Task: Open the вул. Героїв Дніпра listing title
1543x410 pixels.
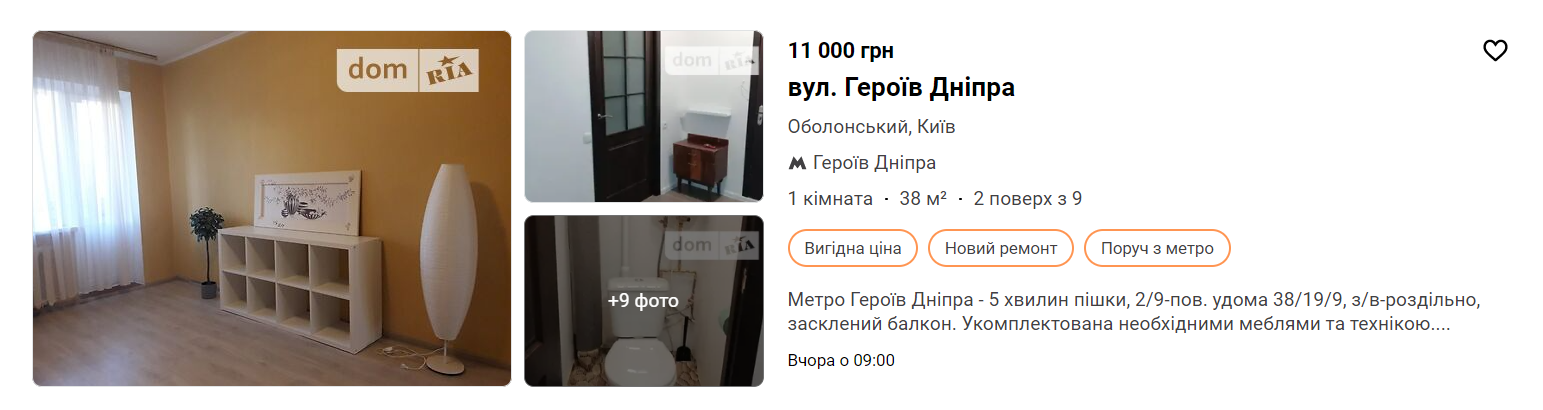Action: 901,88
